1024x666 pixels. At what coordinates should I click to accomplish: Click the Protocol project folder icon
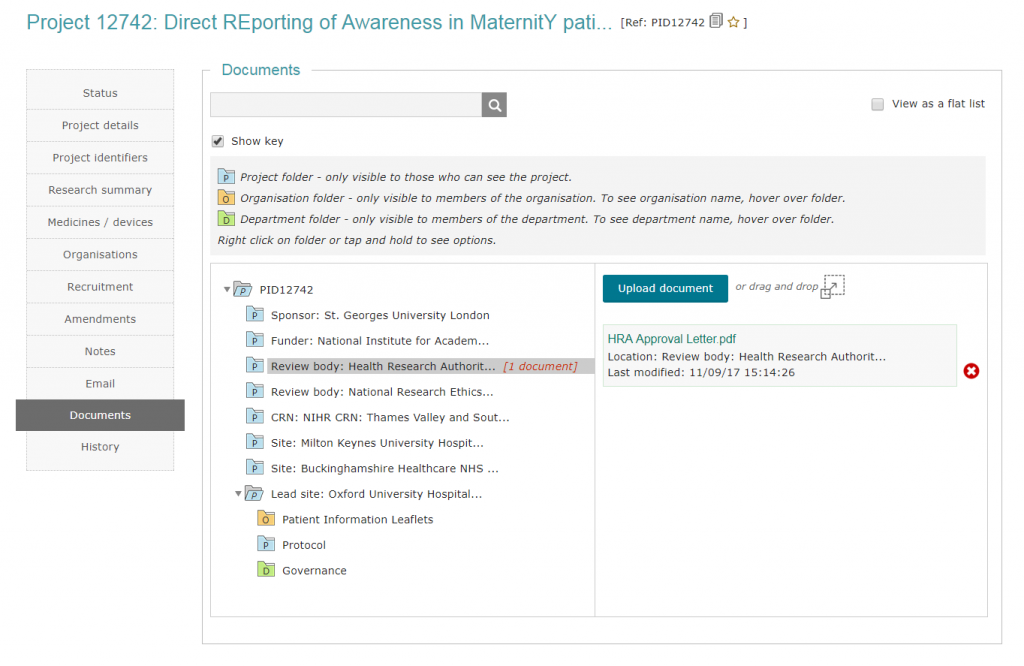click(265, 544)
